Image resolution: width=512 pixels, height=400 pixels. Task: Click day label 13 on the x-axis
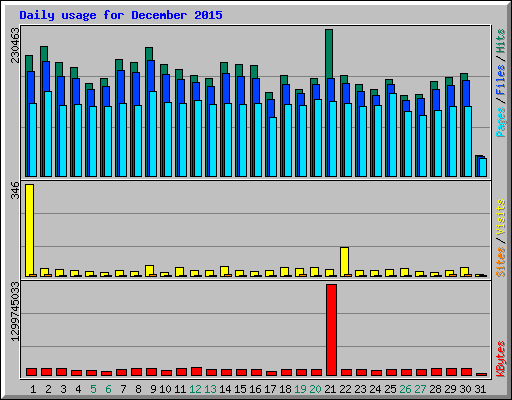click(x=210, y=389)
